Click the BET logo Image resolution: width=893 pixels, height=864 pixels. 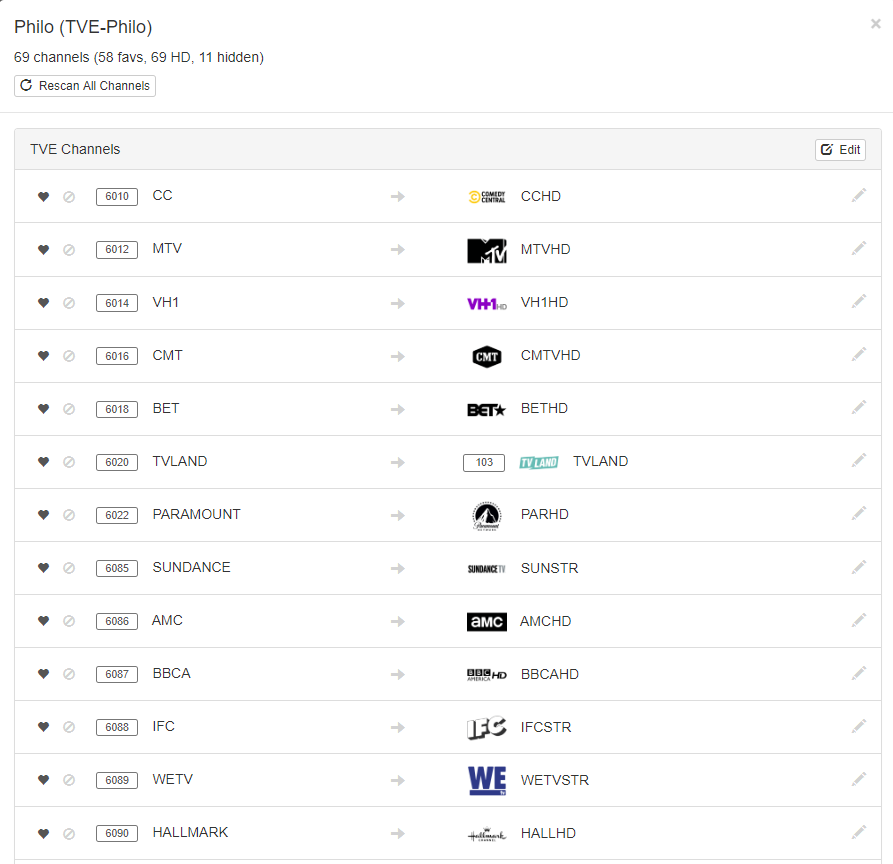[x=486, y=410]
